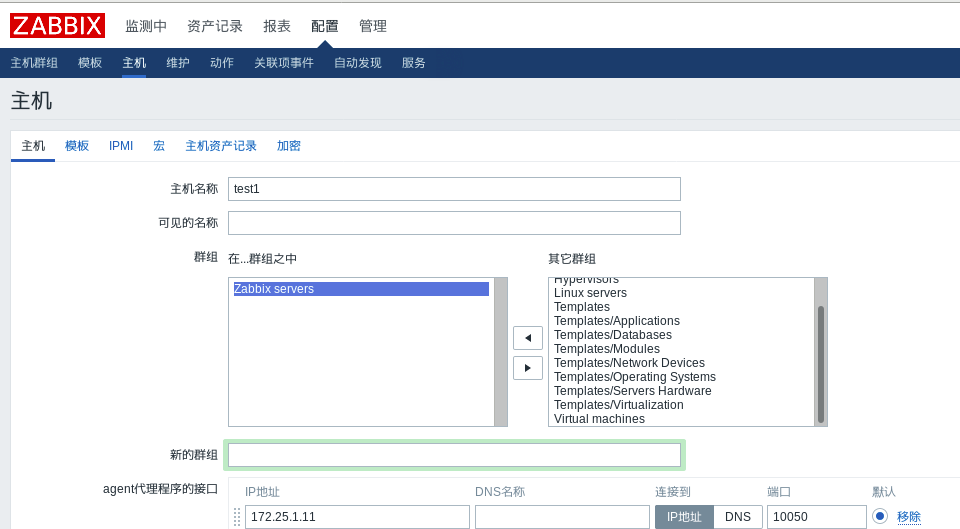Go to 主机 in the blue submenu bar
Image resolution: width=960 pixels, height=529 pixels.
134,63
